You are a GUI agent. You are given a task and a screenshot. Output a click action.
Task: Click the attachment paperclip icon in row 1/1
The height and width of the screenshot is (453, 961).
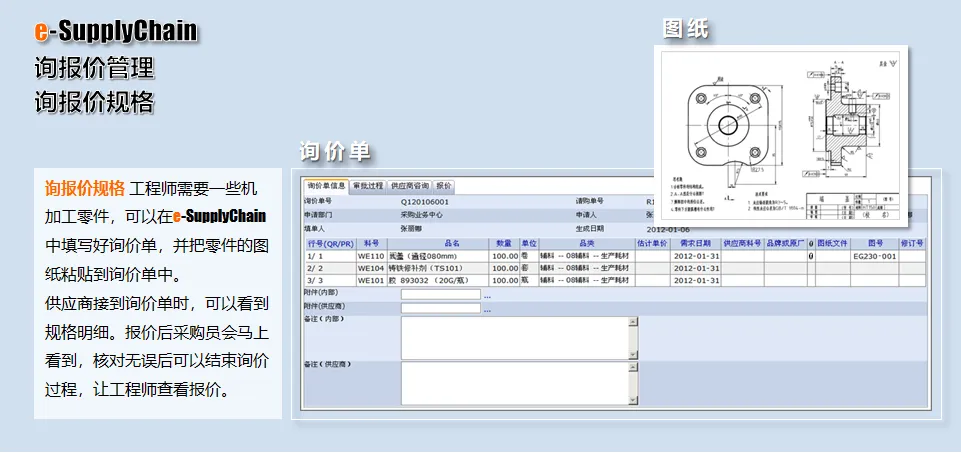click(811, 256)
